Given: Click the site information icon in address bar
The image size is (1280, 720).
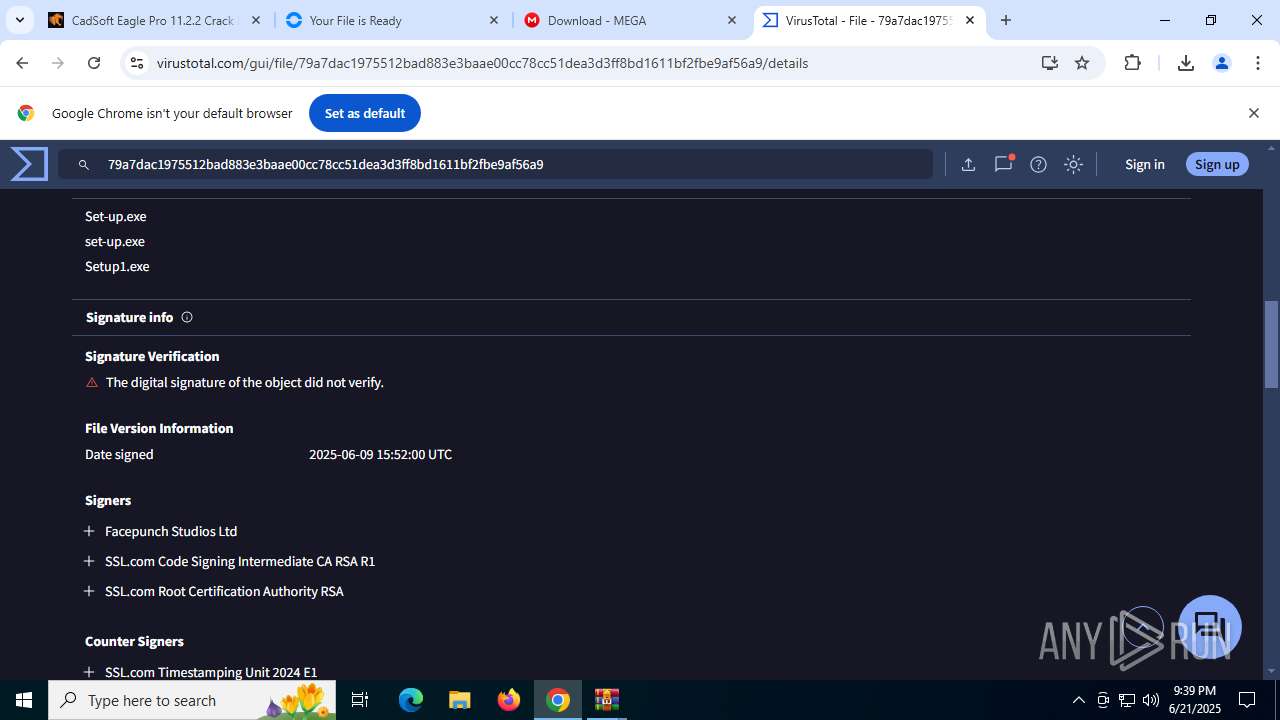Looking at the screenshot, I should (137, 63).
